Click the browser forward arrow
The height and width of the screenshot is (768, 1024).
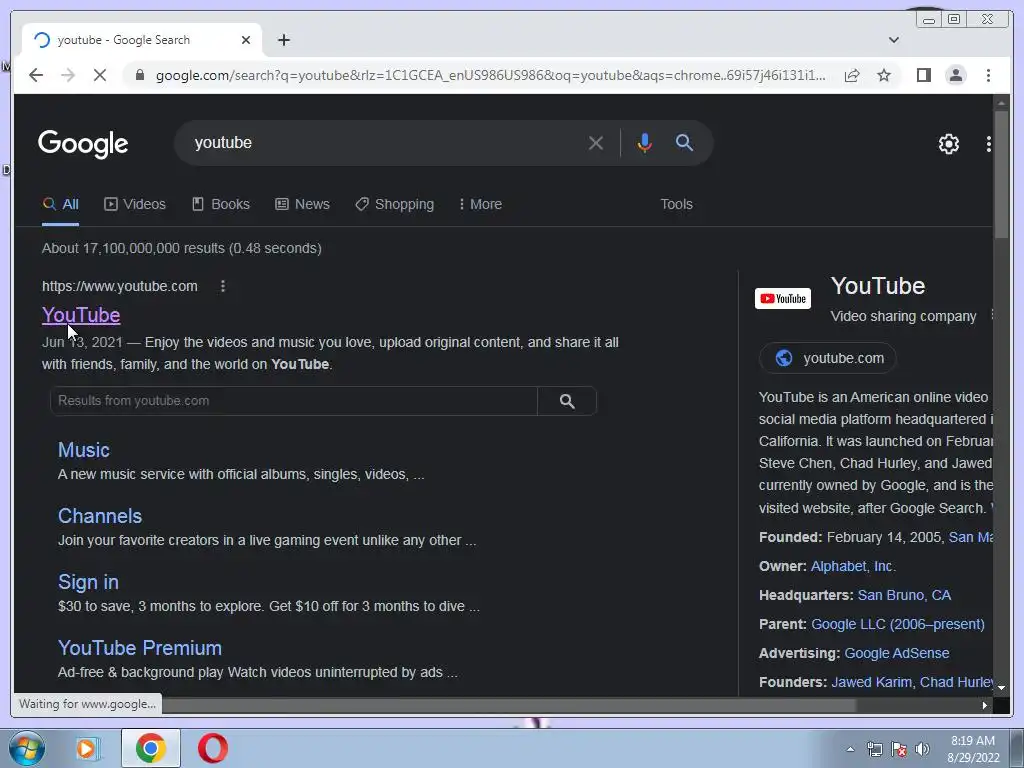(x=68, y=75)
